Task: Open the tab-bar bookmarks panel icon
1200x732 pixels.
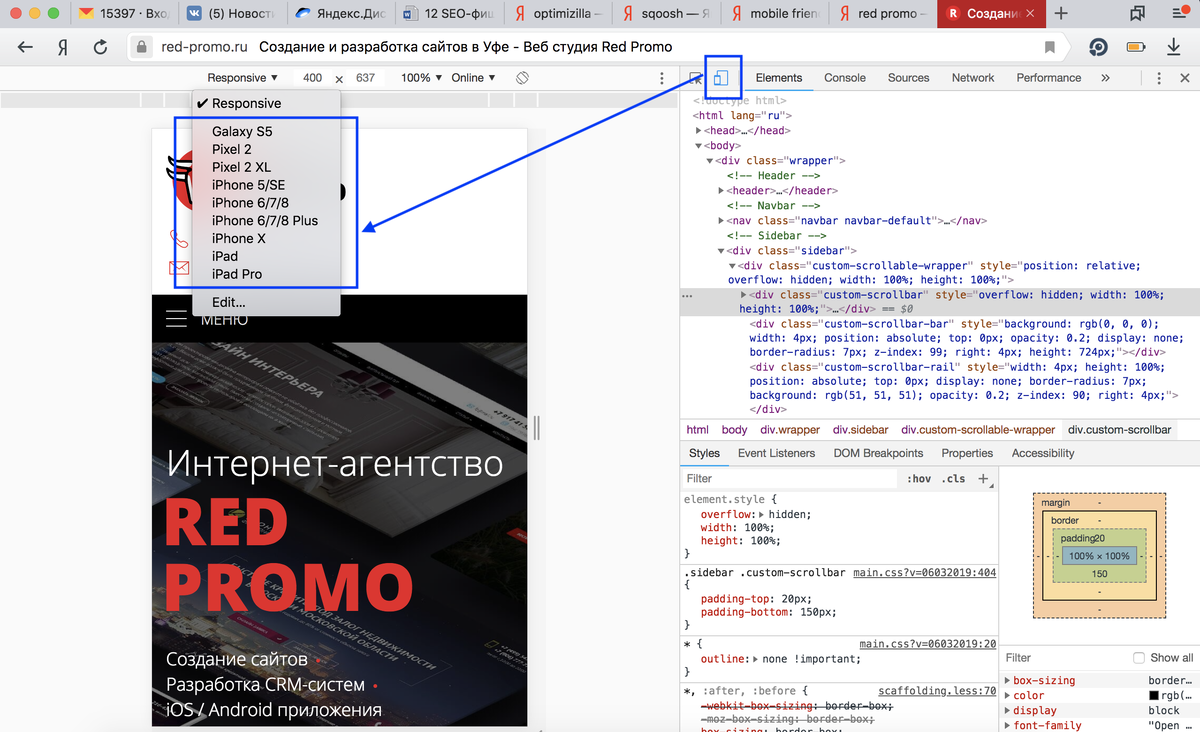Action: click(x=1136, y=14)
